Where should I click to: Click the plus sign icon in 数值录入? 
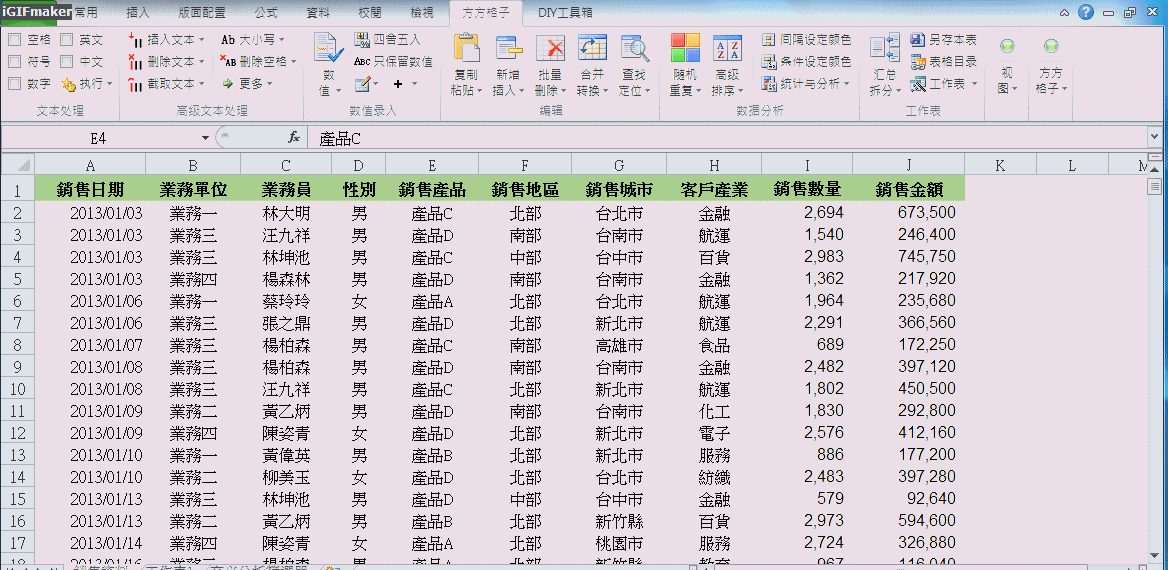(x=398, y=84)
